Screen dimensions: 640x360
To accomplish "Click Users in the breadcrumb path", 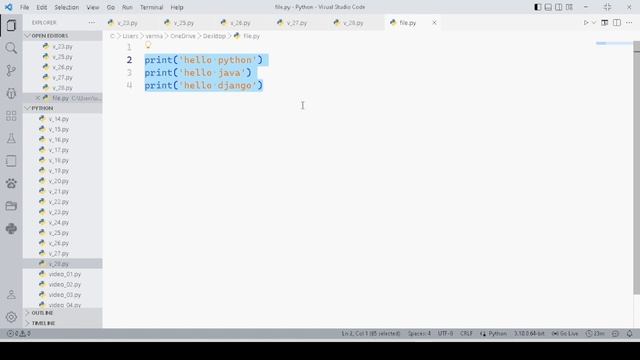I will click(131, 36).
